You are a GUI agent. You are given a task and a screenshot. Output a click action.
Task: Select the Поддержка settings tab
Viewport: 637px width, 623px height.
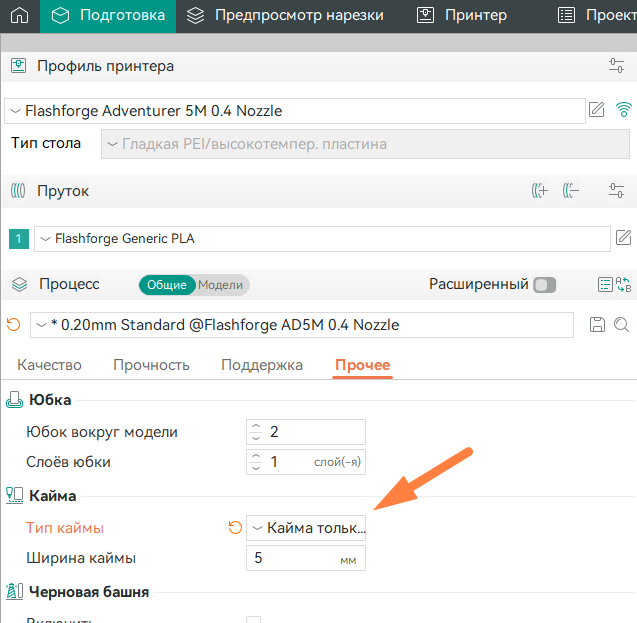pos(262,365)
